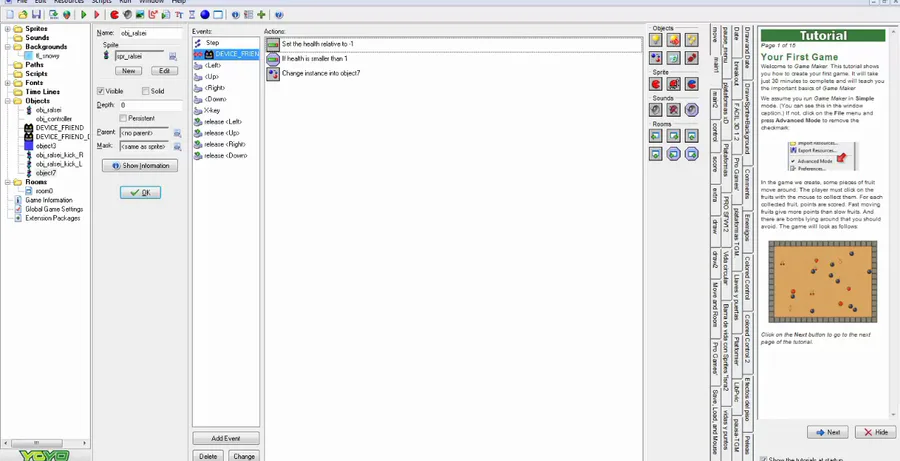The width and height of the screenshot is (900, 461).
Task: Go to the next tutorial page with Next
Action: tap(828, 432)
